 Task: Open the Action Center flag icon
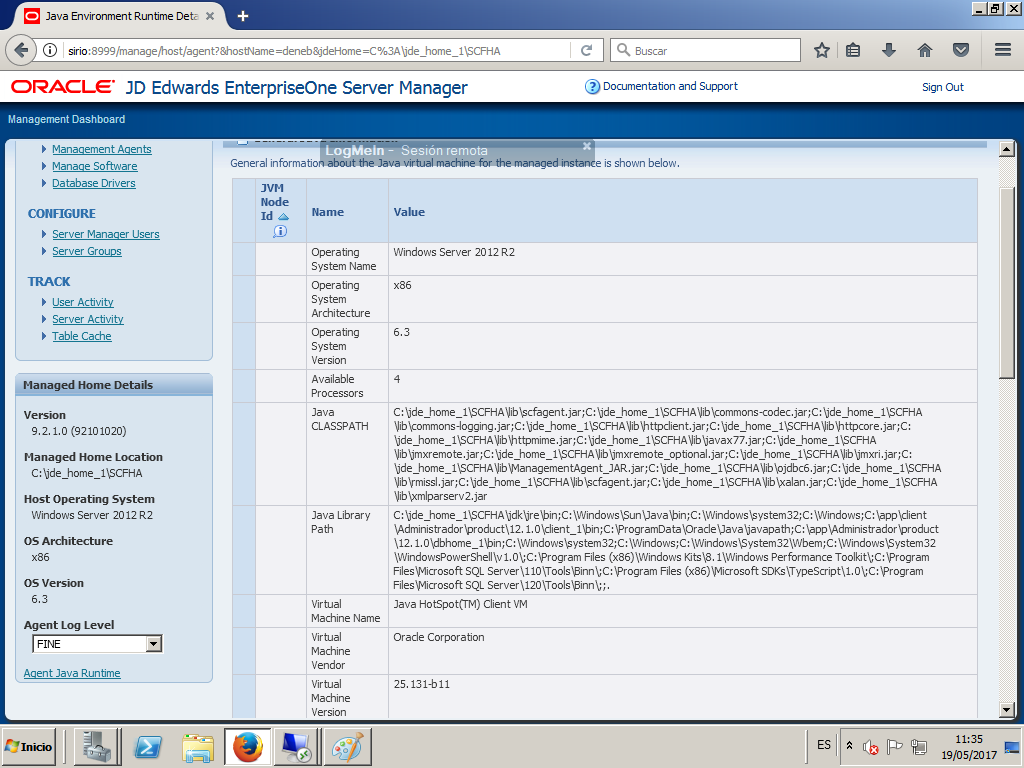tap(894, 746)
